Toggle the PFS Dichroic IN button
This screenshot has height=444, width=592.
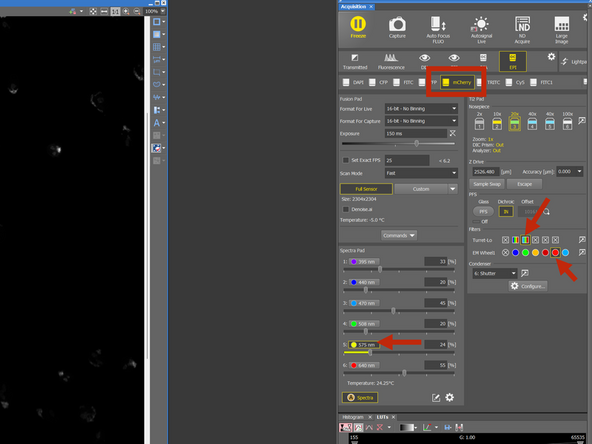click(x=506, y=211)
